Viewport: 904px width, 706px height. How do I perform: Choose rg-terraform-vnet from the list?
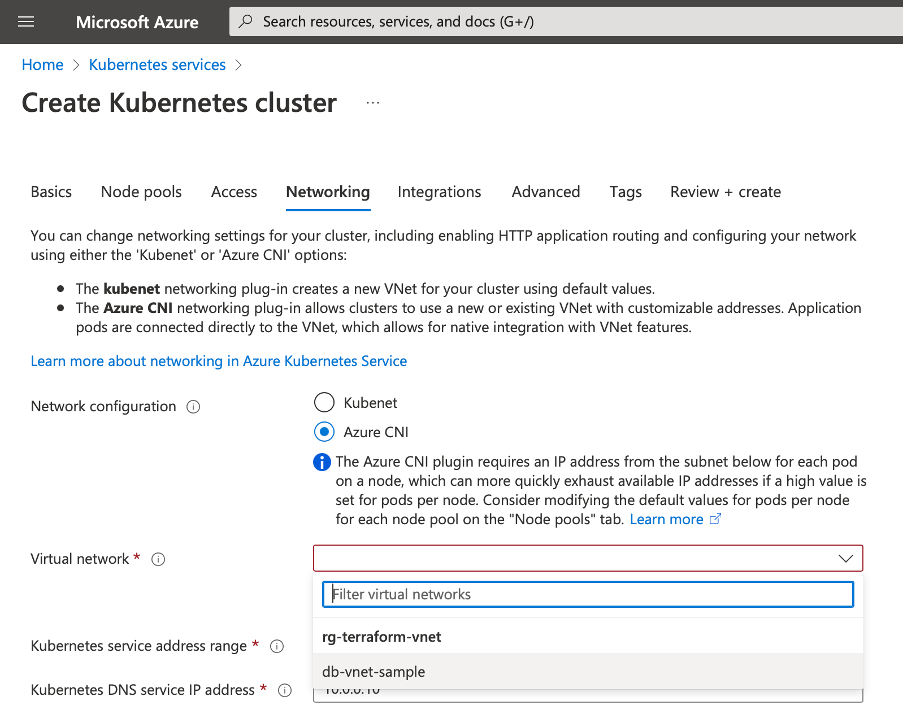[x=588, y=637]
